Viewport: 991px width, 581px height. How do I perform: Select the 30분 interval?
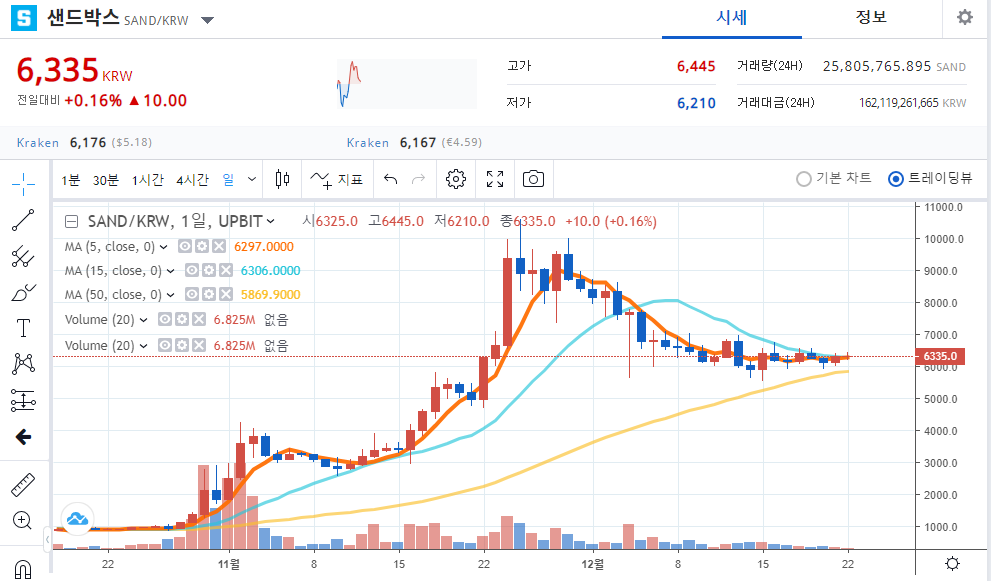(106, 180)
